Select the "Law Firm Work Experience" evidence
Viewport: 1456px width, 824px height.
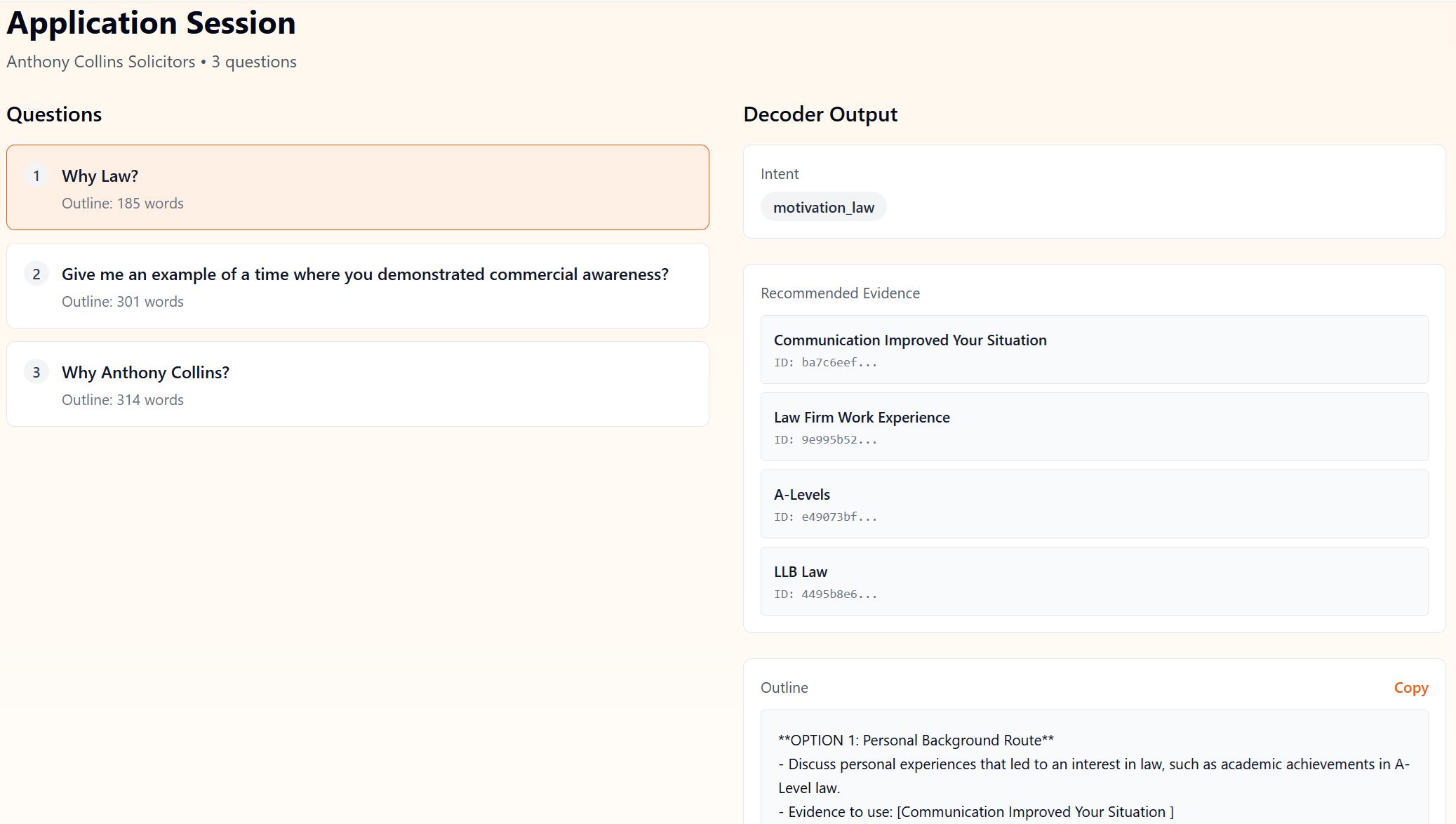pos(1093,427)
